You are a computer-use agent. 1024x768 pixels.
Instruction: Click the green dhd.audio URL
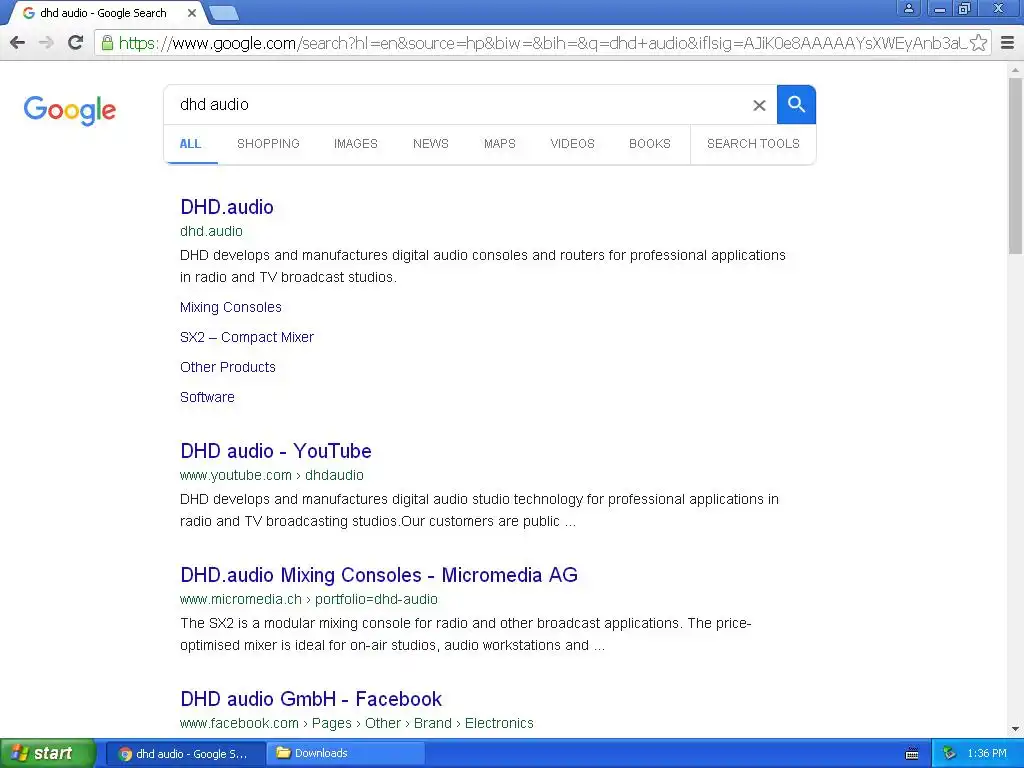[212, 231]
